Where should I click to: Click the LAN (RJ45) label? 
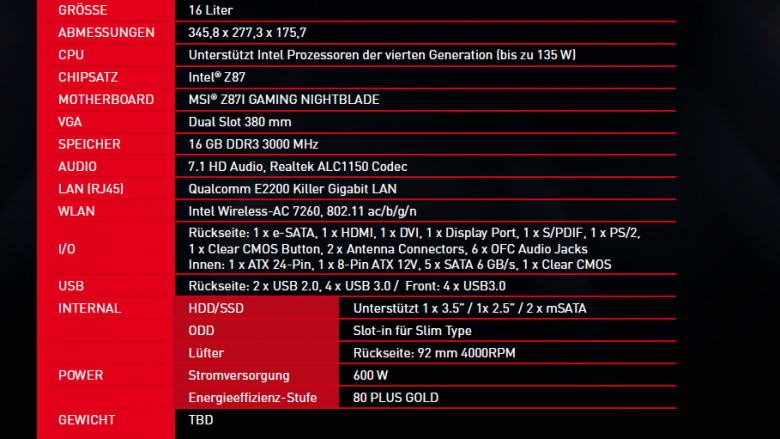(x=91, y=189)
